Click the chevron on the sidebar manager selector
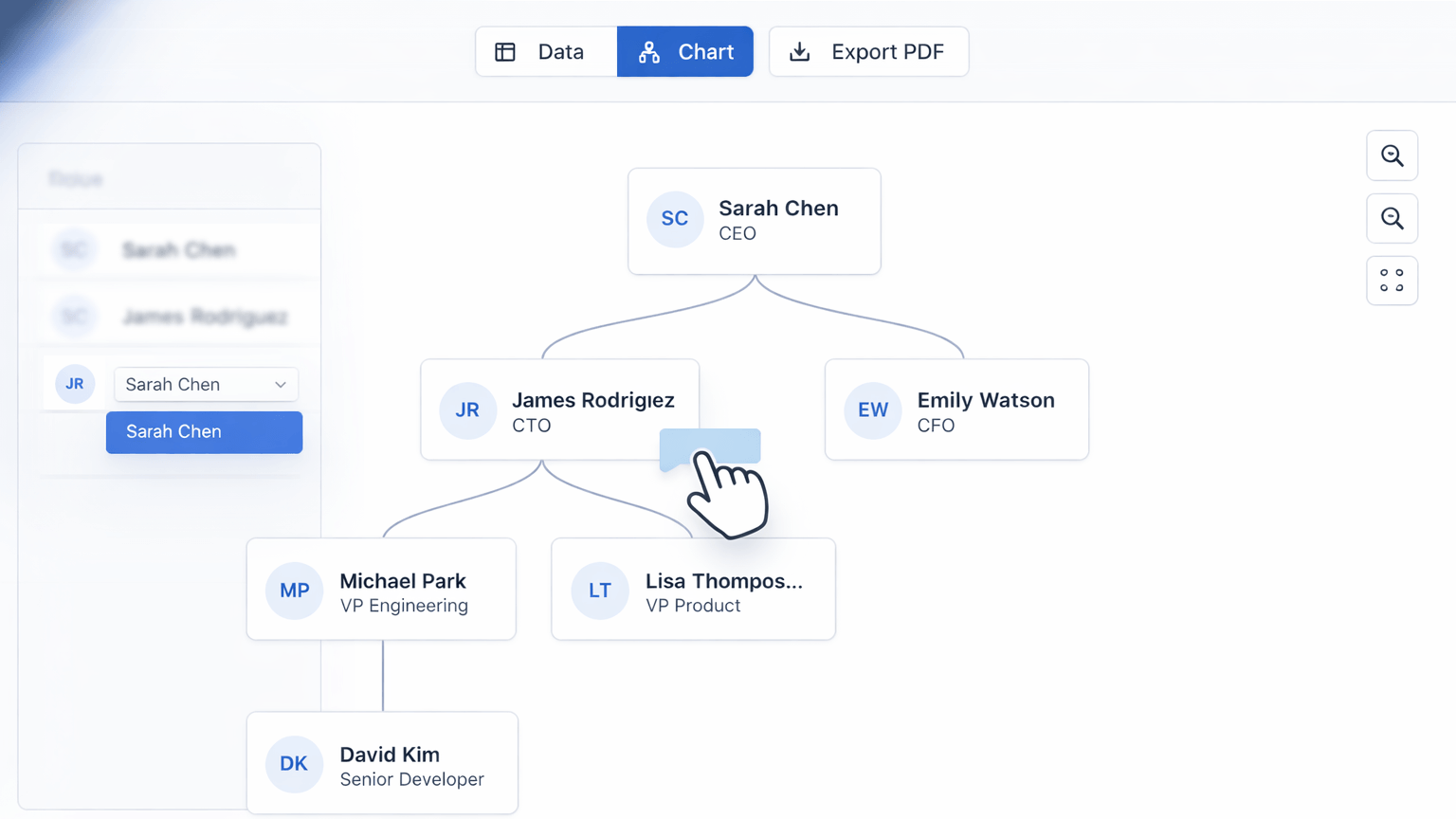Screen dimensions: 1456x819 tap(281, 384)
